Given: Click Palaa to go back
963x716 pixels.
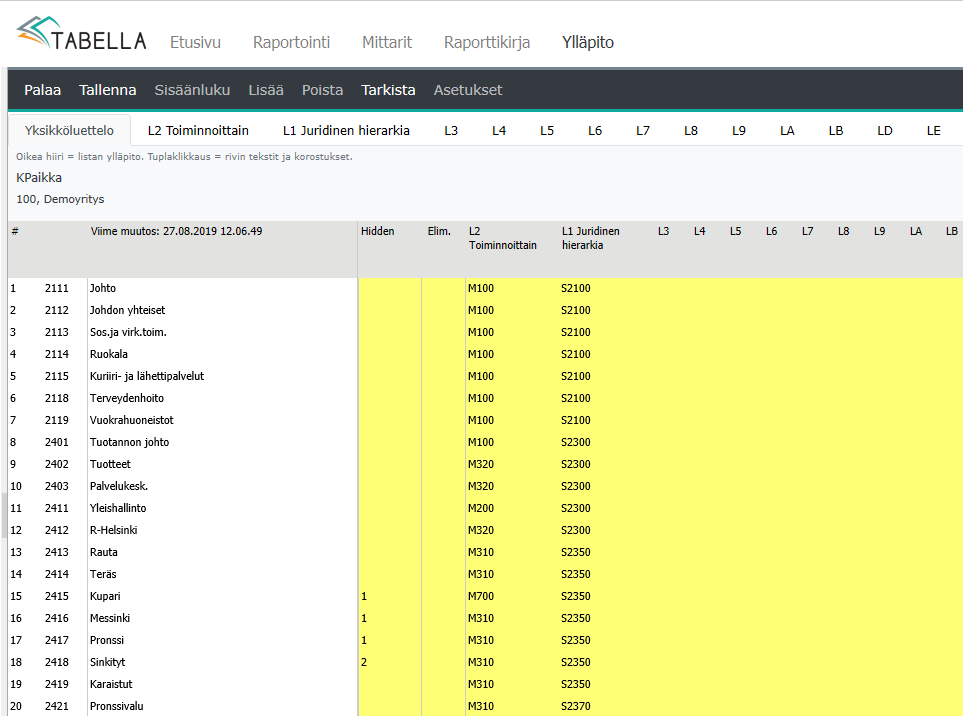Looking at the screenshot, I should (x=42, y=90).
